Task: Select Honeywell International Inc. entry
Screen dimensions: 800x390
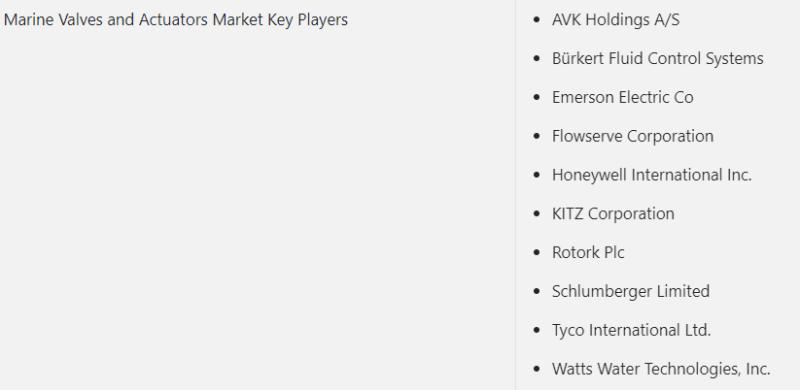Action: tap(652, 175)
